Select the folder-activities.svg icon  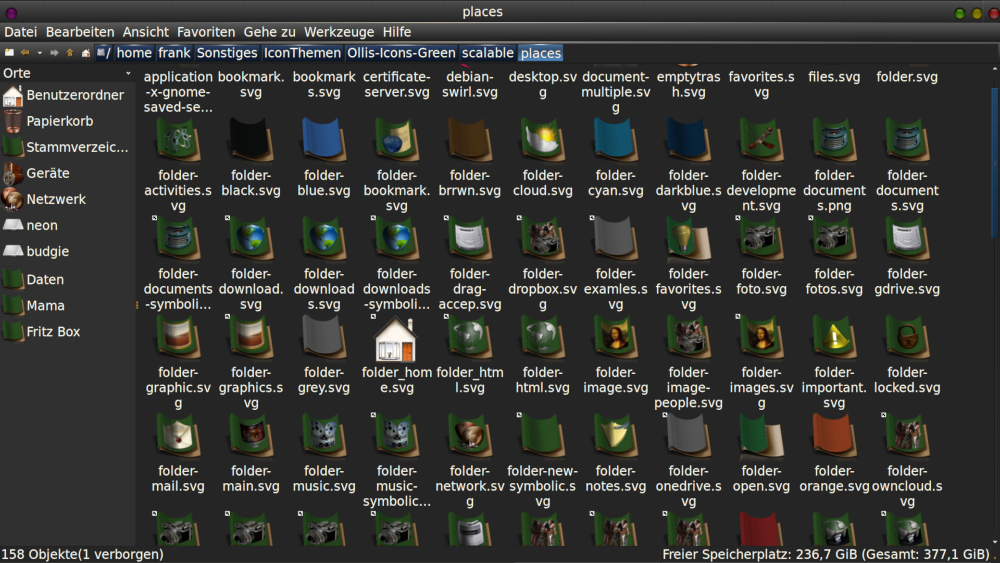pyautogui.click(x=178, y=140)
